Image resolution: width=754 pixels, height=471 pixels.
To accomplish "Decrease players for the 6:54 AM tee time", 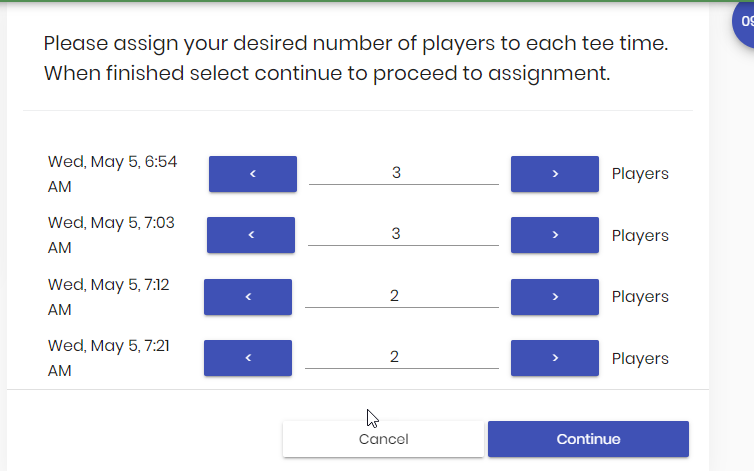I will pos(252,174).
